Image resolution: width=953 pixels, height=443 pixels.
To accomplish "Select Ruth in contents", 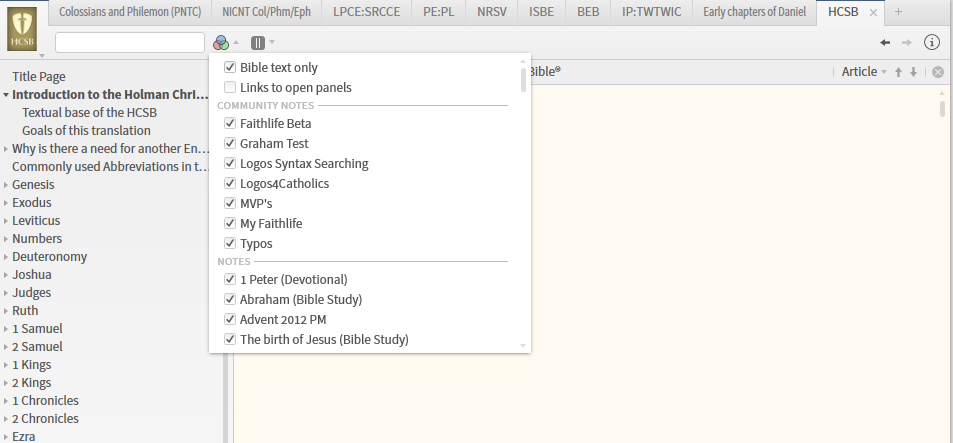I will [25, 311].
